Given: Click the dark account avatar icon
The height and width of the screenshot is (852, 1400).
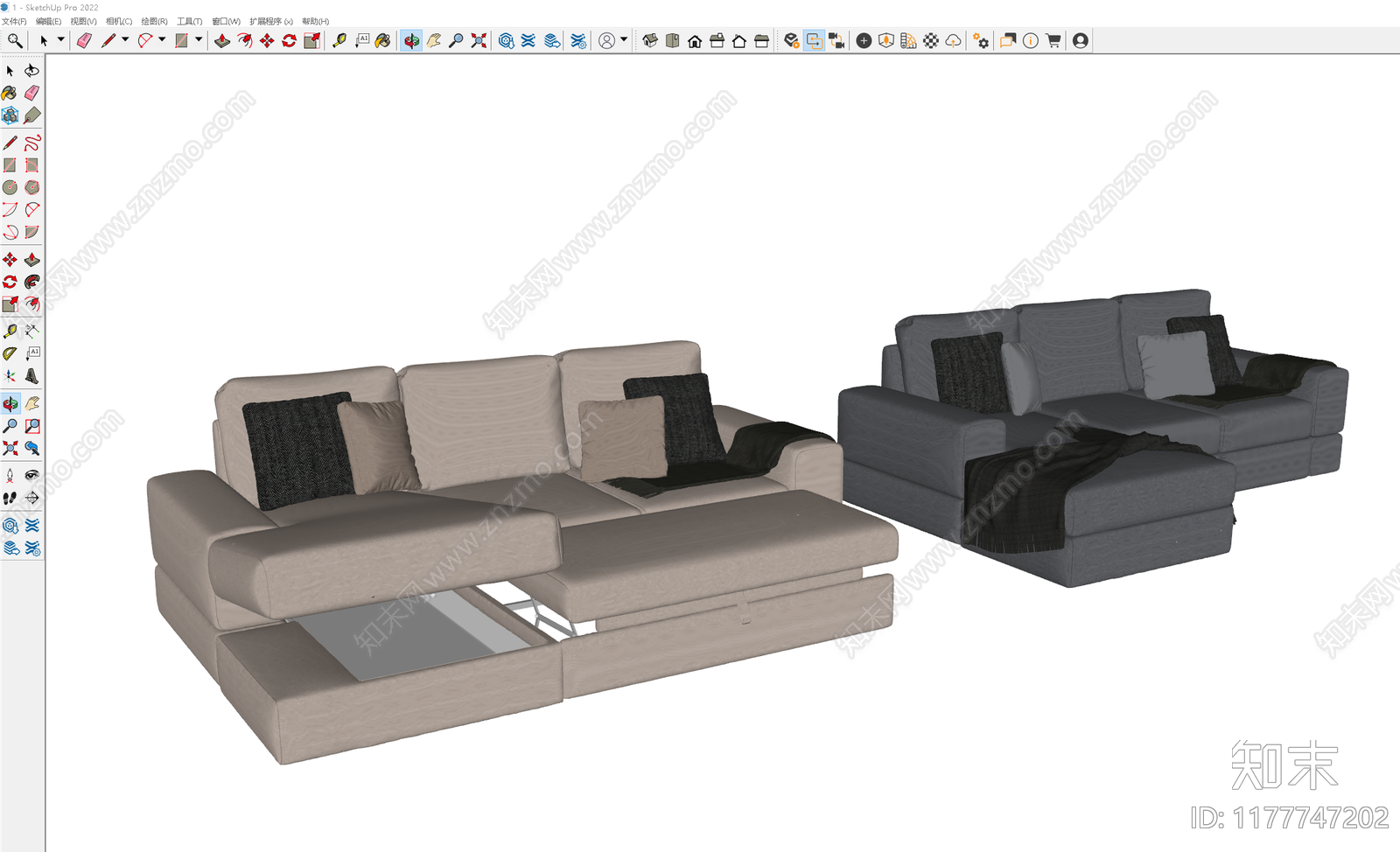Looking at the screenshot, I should [1081, 40].
